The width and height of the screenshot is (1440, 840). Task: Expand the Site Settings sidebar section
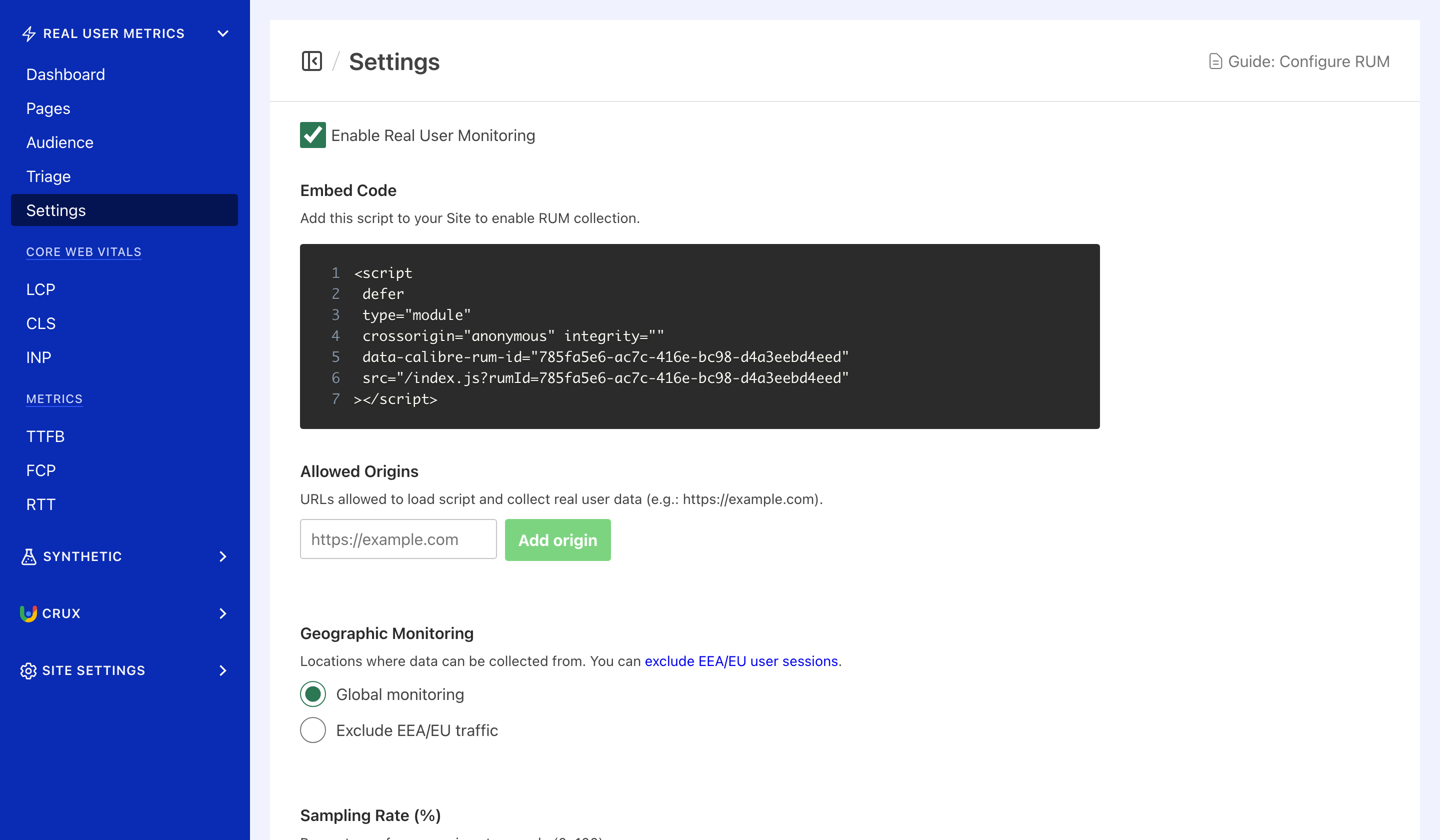[x=222, y=671]
